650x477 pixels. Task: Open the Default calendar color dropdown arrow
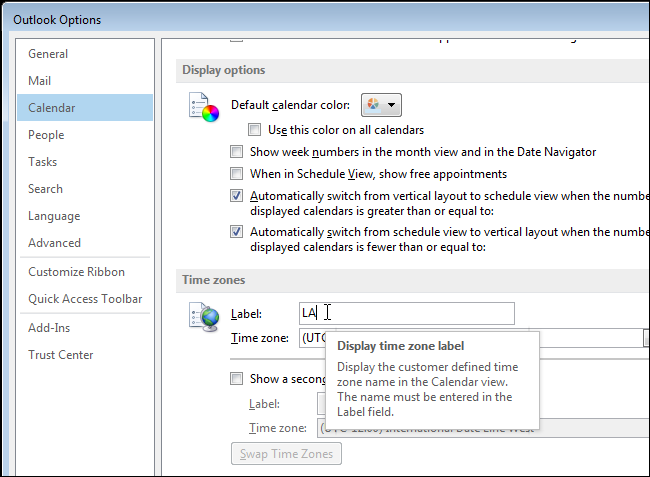[392, 104]
